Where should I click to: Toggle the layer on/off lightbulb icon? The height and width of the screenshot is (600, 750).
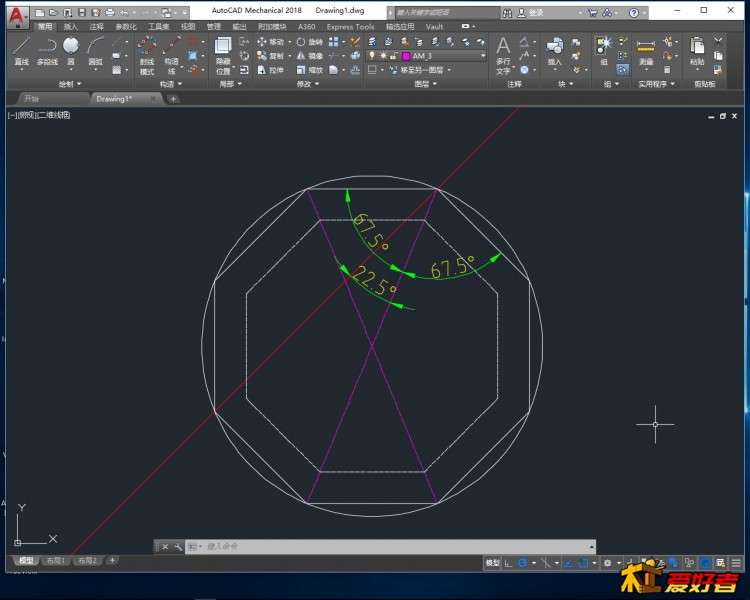372,56
